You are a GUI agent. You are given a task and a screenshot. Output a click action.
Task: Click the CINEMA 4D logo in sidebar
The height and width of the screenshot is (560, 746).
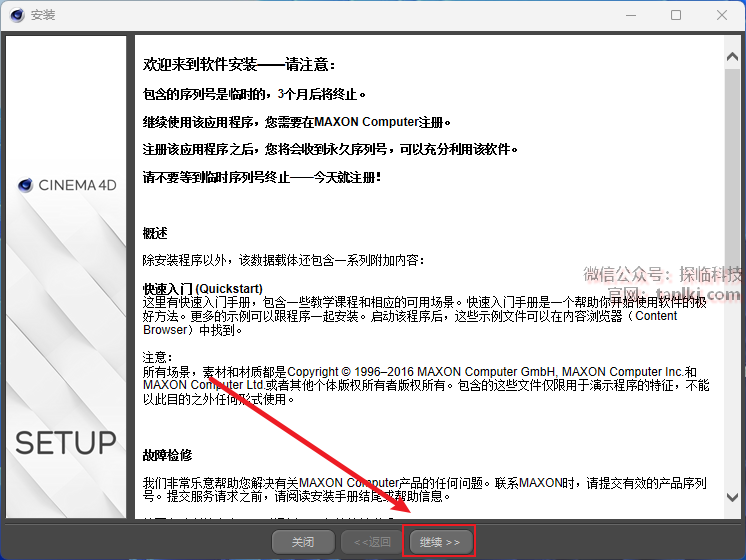tap(67, 185)
